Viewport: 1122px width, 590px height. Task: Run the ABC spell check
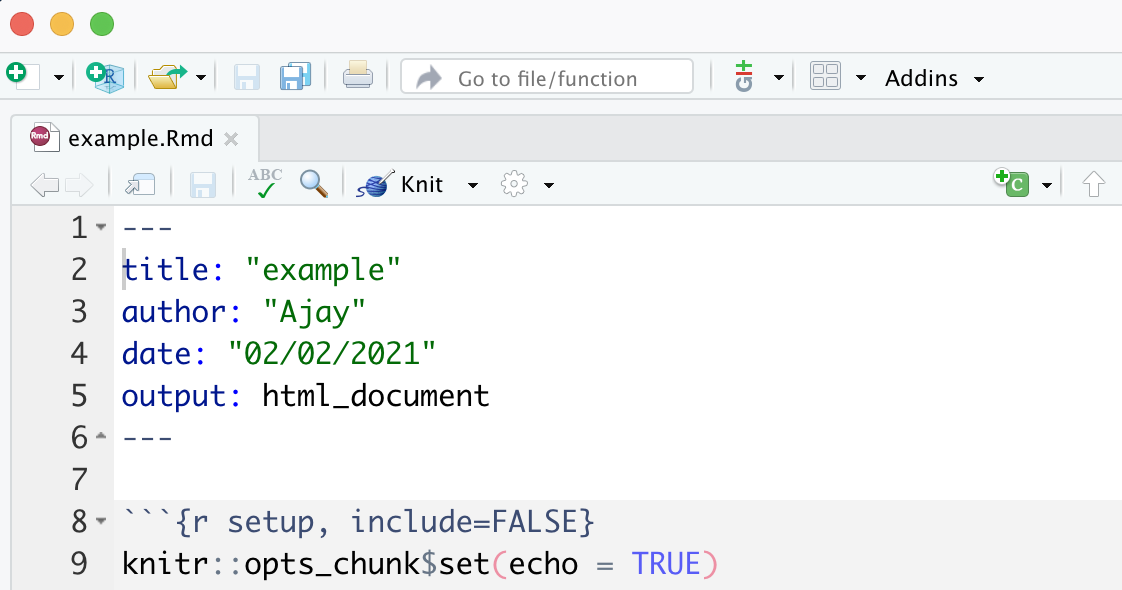pyautogui.click(x=265, y=183)
